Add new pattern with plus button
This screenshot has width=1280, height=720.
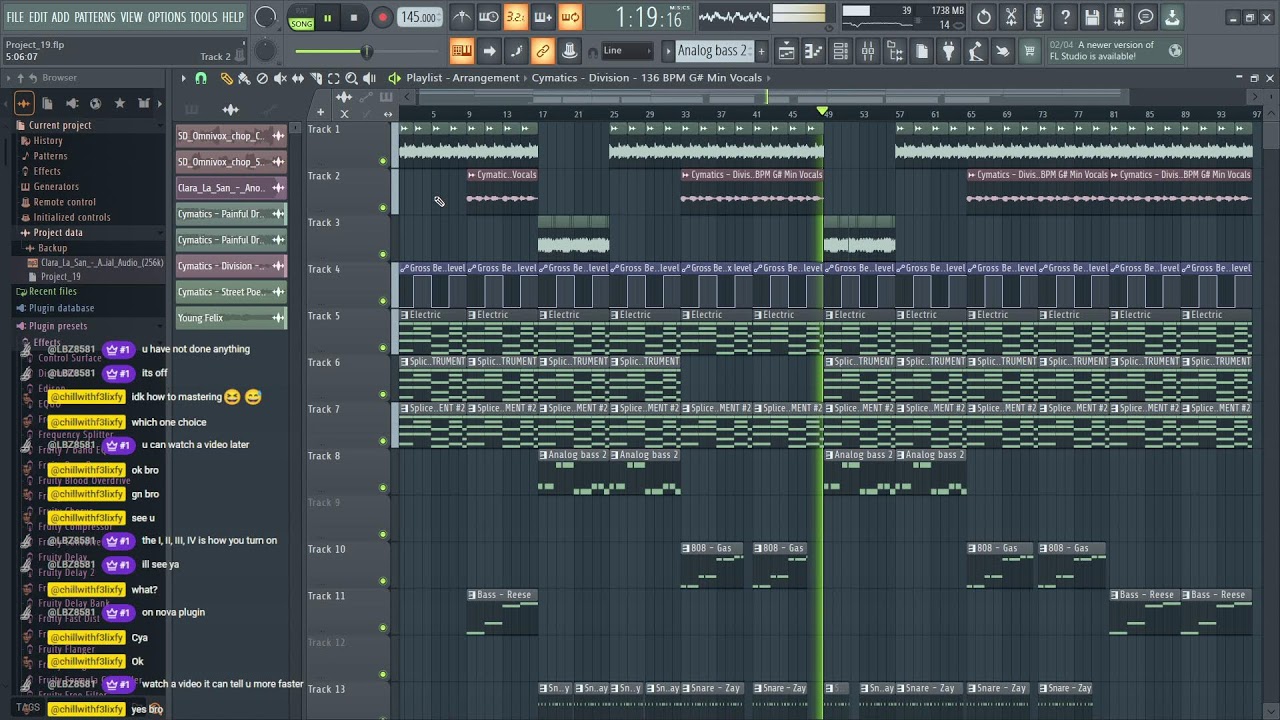click(761, 51)
